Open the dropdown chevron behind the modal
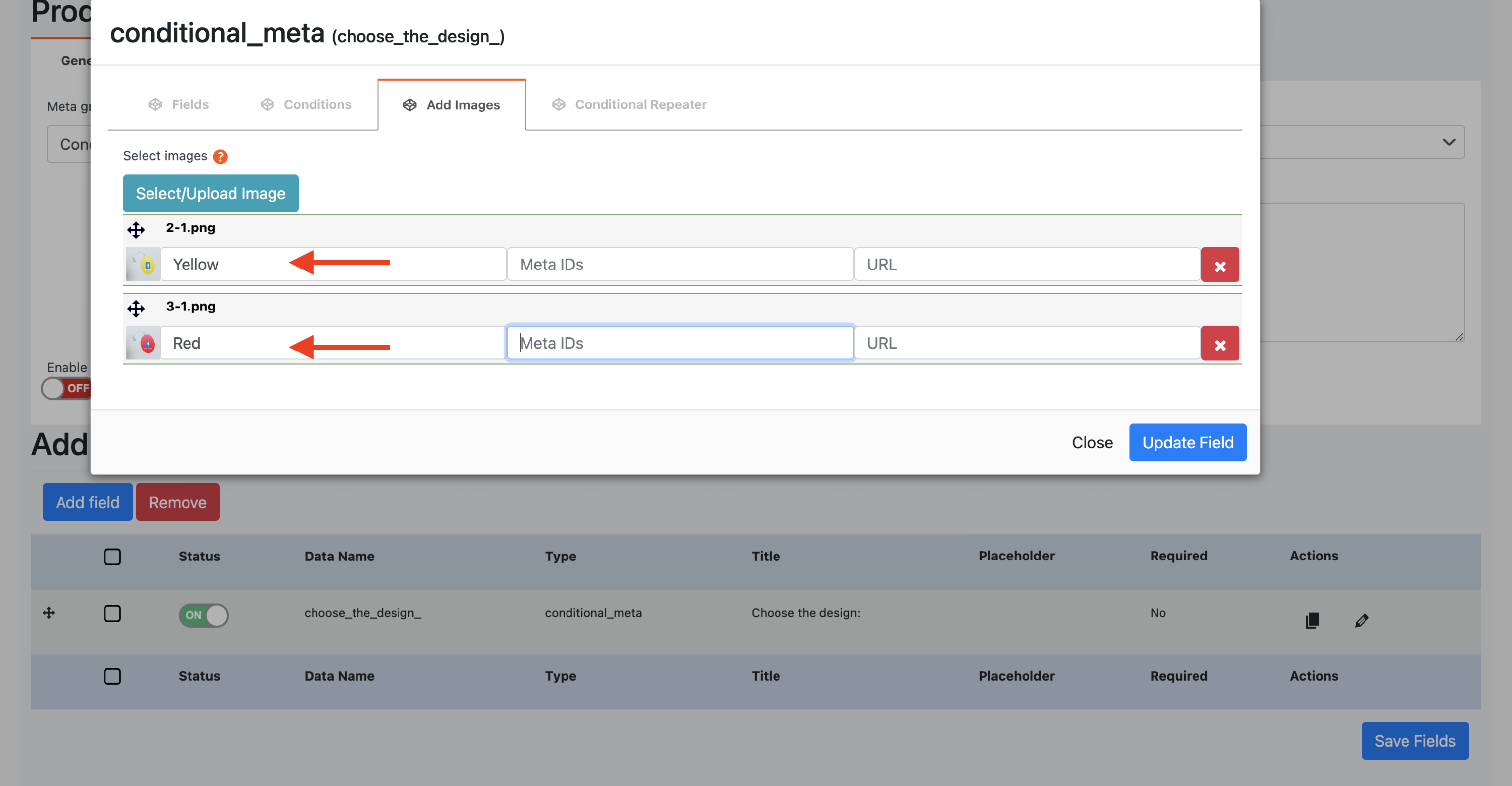This screenshot has width=1512, height=786. [x=1448, y=142]
